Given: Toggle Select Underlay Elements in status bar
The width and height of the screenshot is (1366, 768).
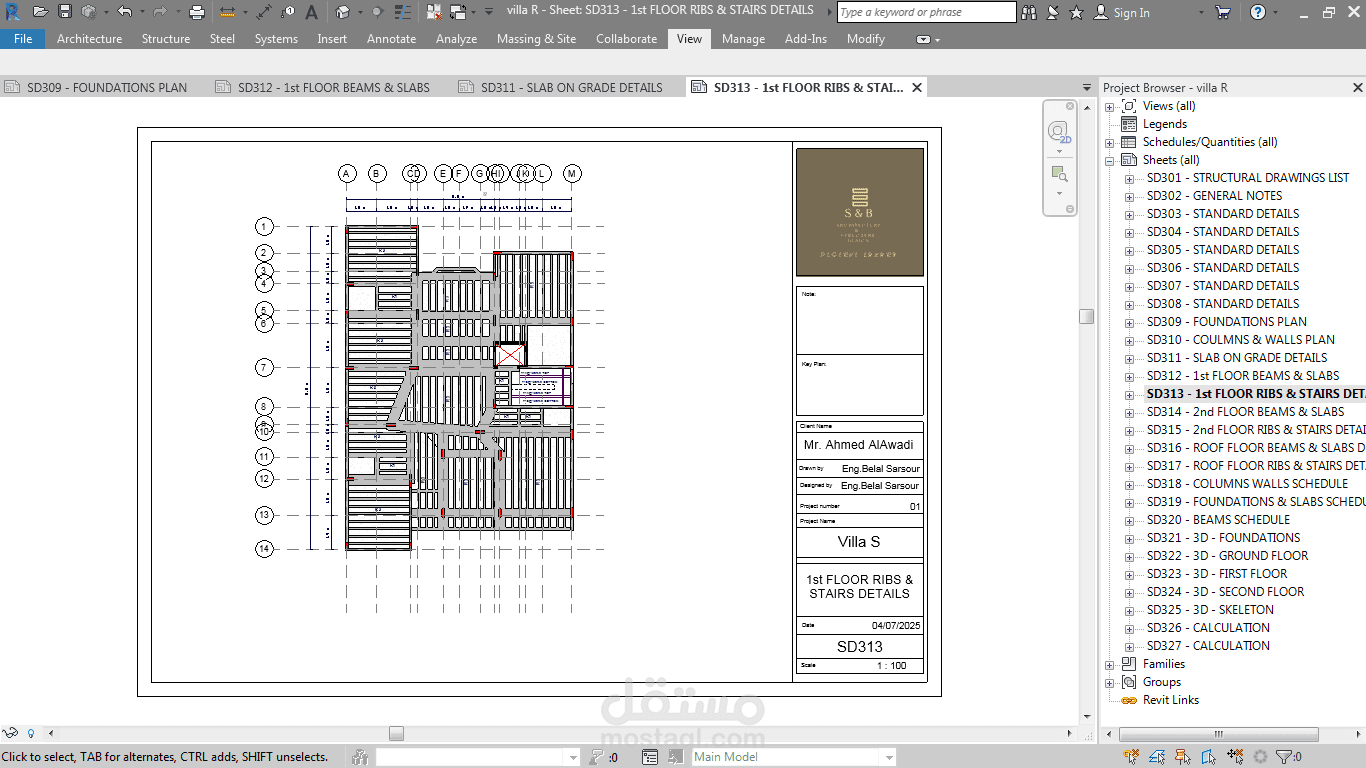Looking at the screenshot, I should (x=1157, y=757).
